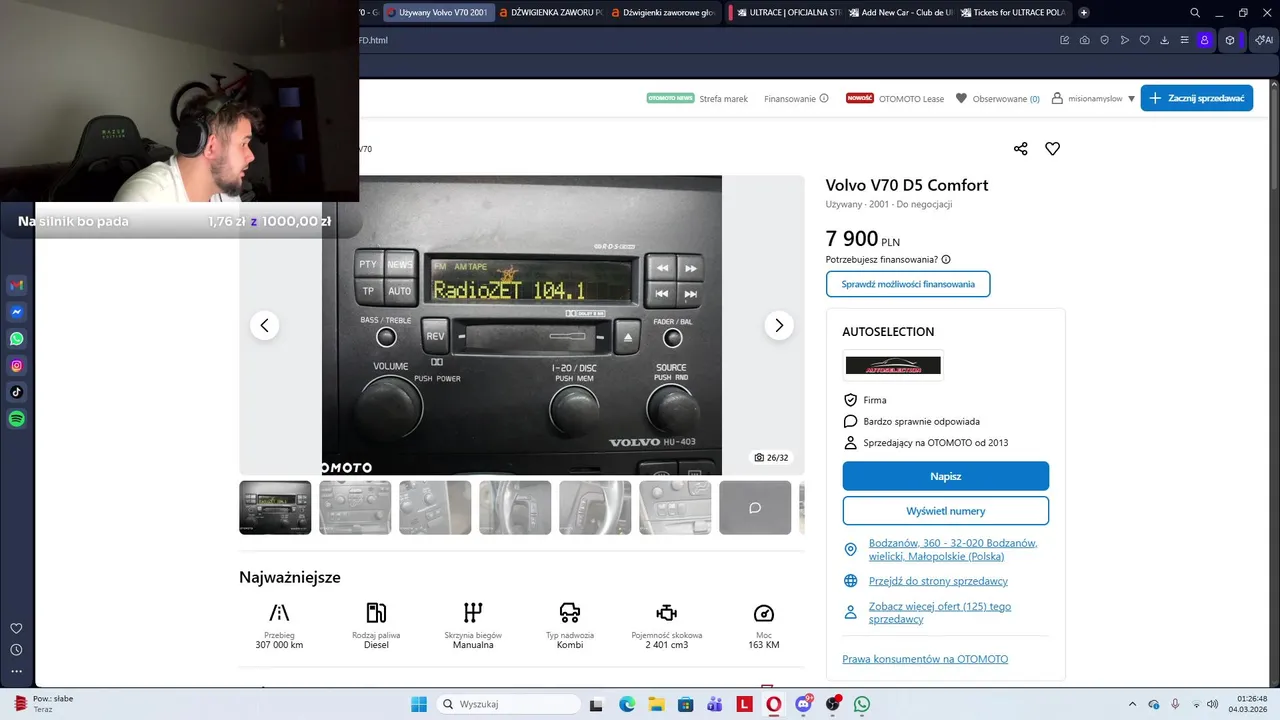1280x720 pixels.
Task: Switch to Add New Car tab
Action: pyautogui.click(x=901, y=13)
